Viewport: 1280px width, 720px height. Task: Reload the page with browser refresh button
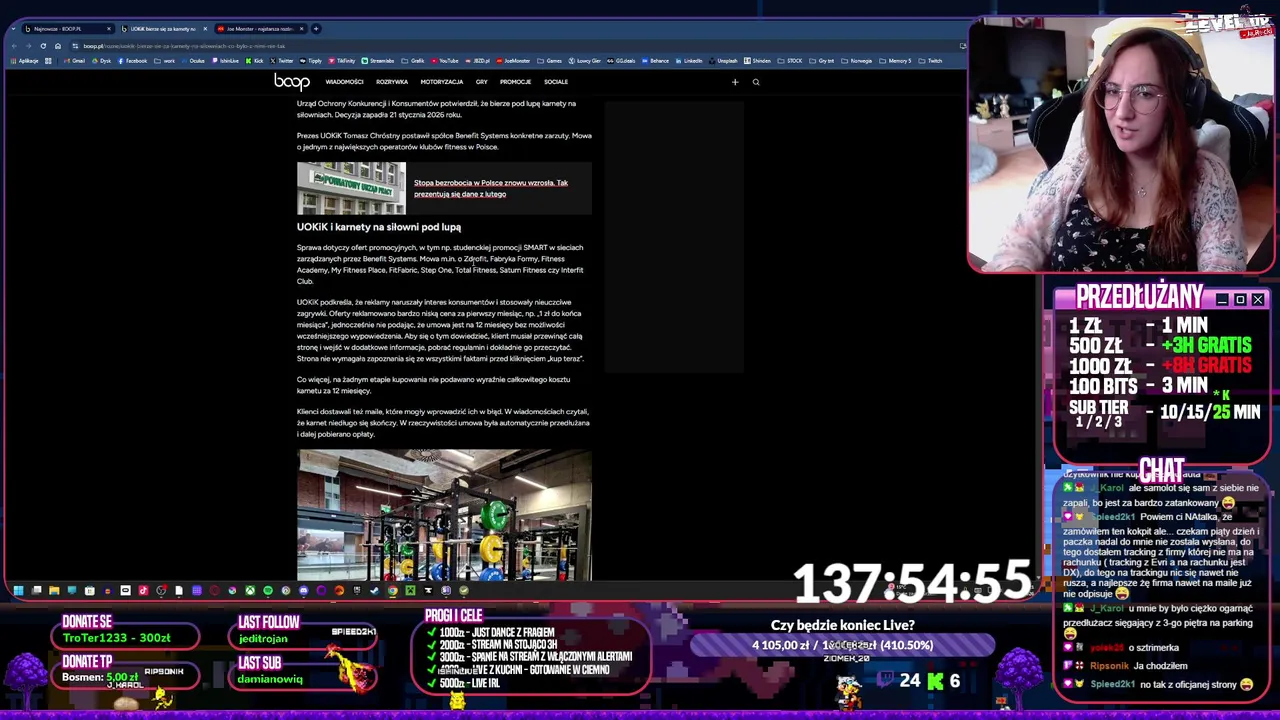[43, 46]
